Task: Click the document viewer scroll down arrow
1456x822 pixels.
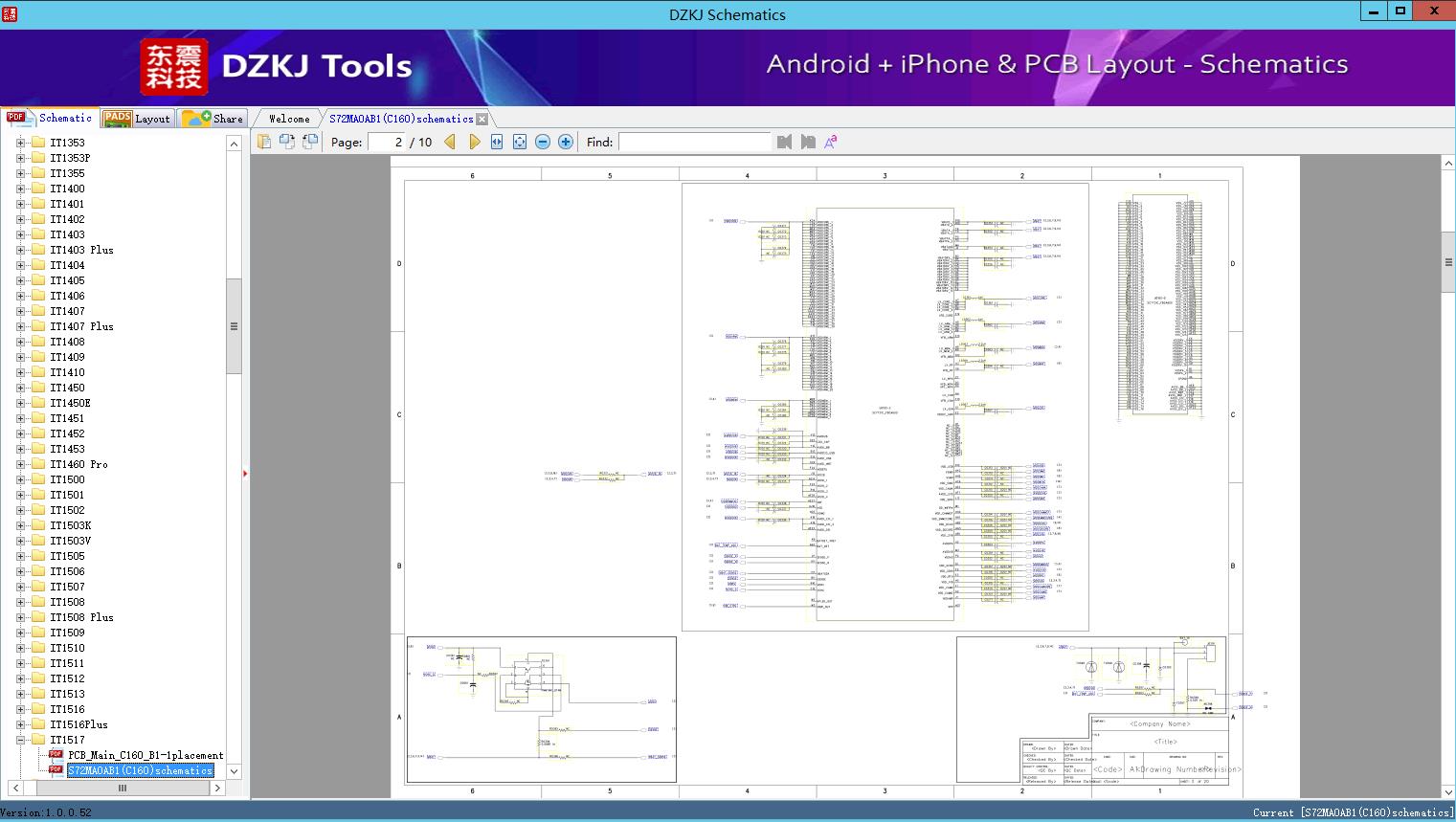Action: pos(1448,791)
